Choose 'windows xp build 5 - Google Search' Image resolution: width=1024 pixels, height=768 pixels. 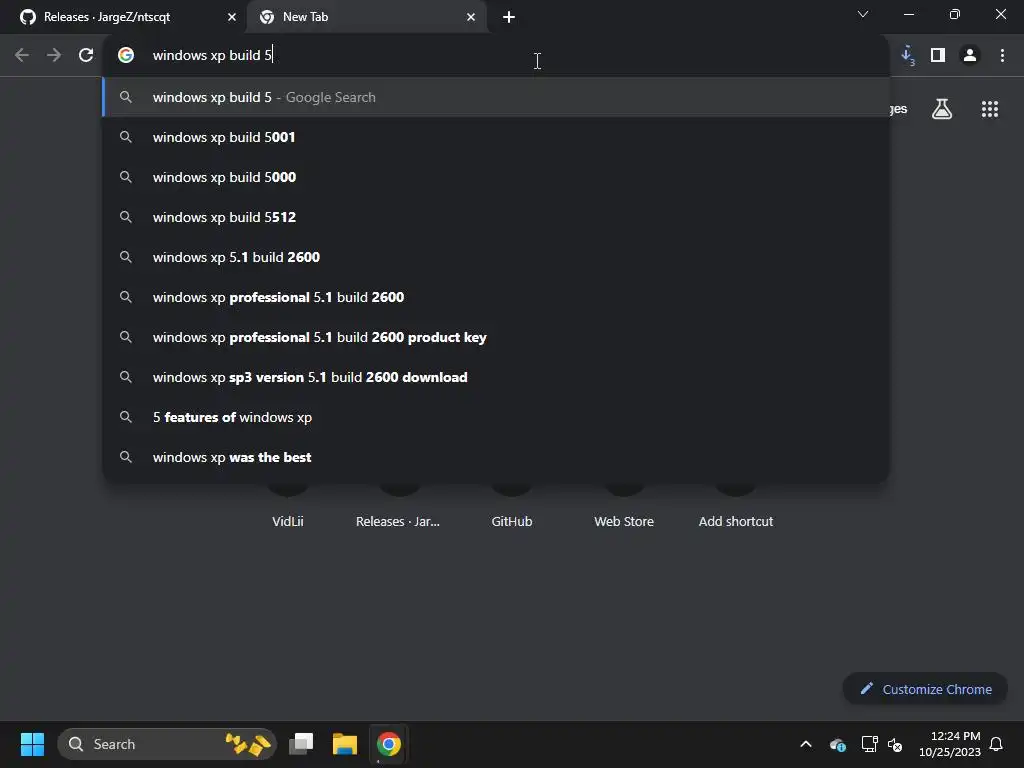(x=496, y=97)
